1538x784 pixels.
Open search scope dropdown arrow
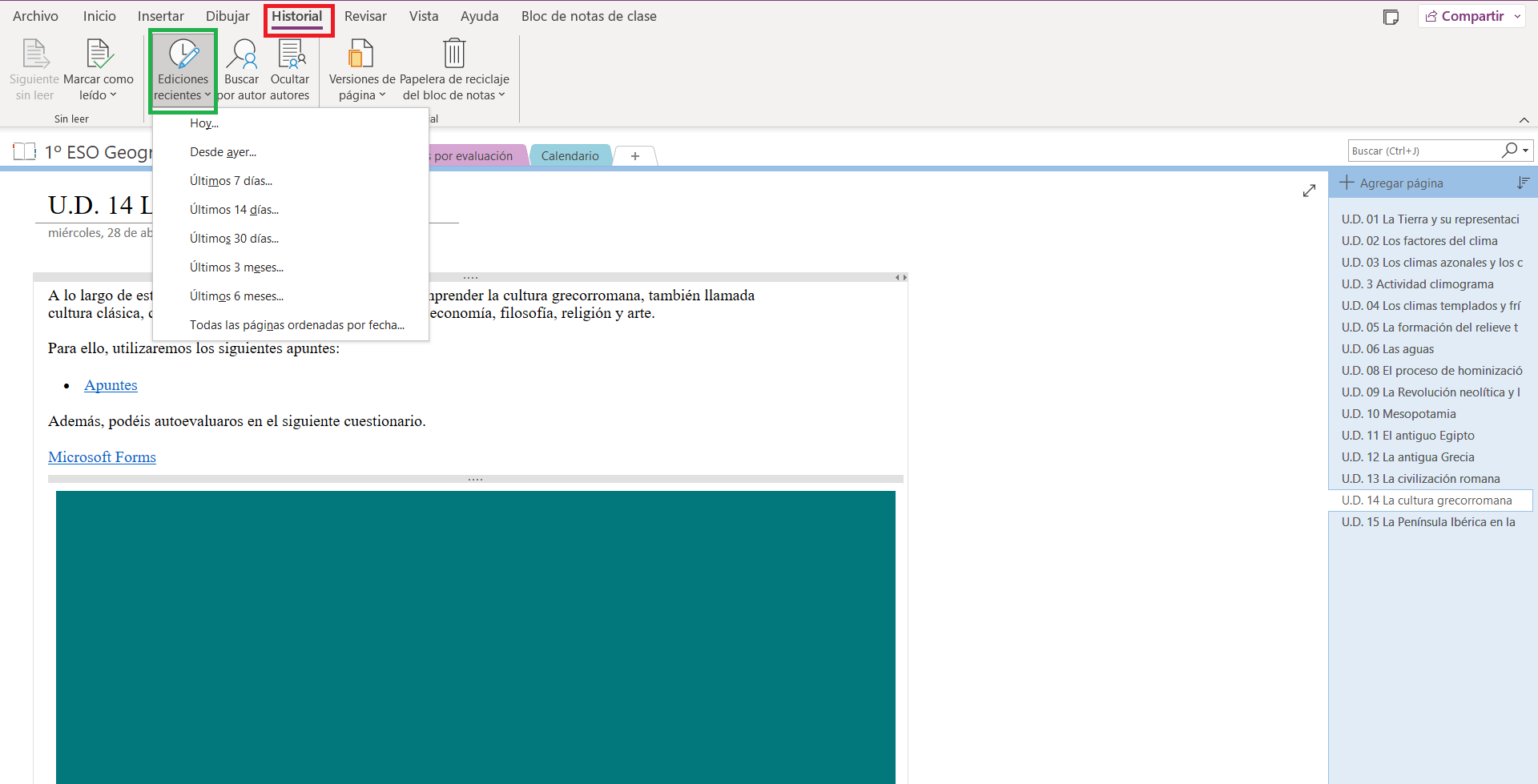coord(1526,151)
